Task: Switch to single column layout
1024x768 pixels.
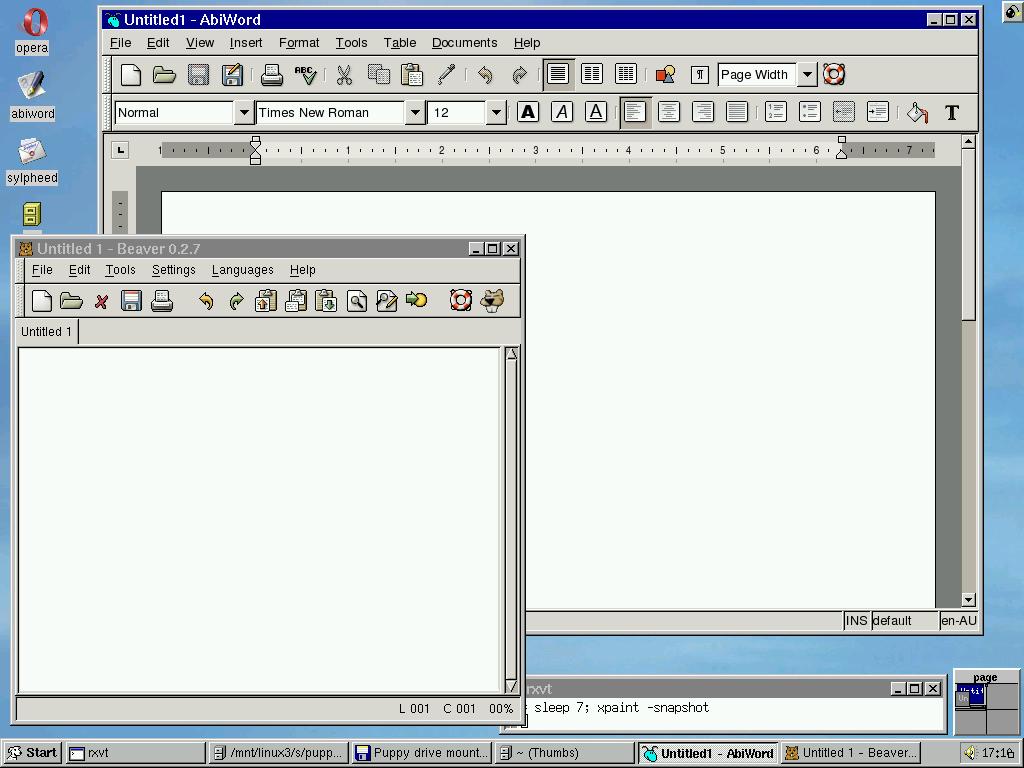Action: pos(558,74)
